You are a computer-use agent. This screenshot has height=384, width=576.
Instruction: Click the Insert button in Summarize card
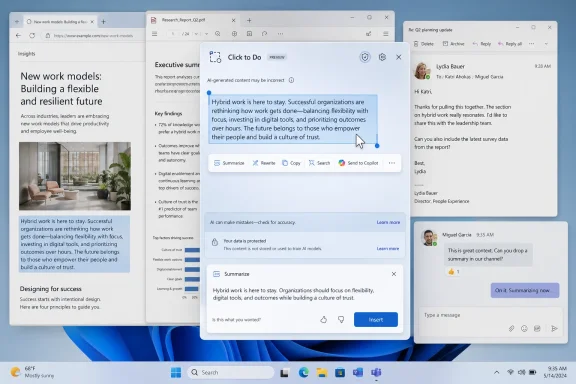coord(376,320)
